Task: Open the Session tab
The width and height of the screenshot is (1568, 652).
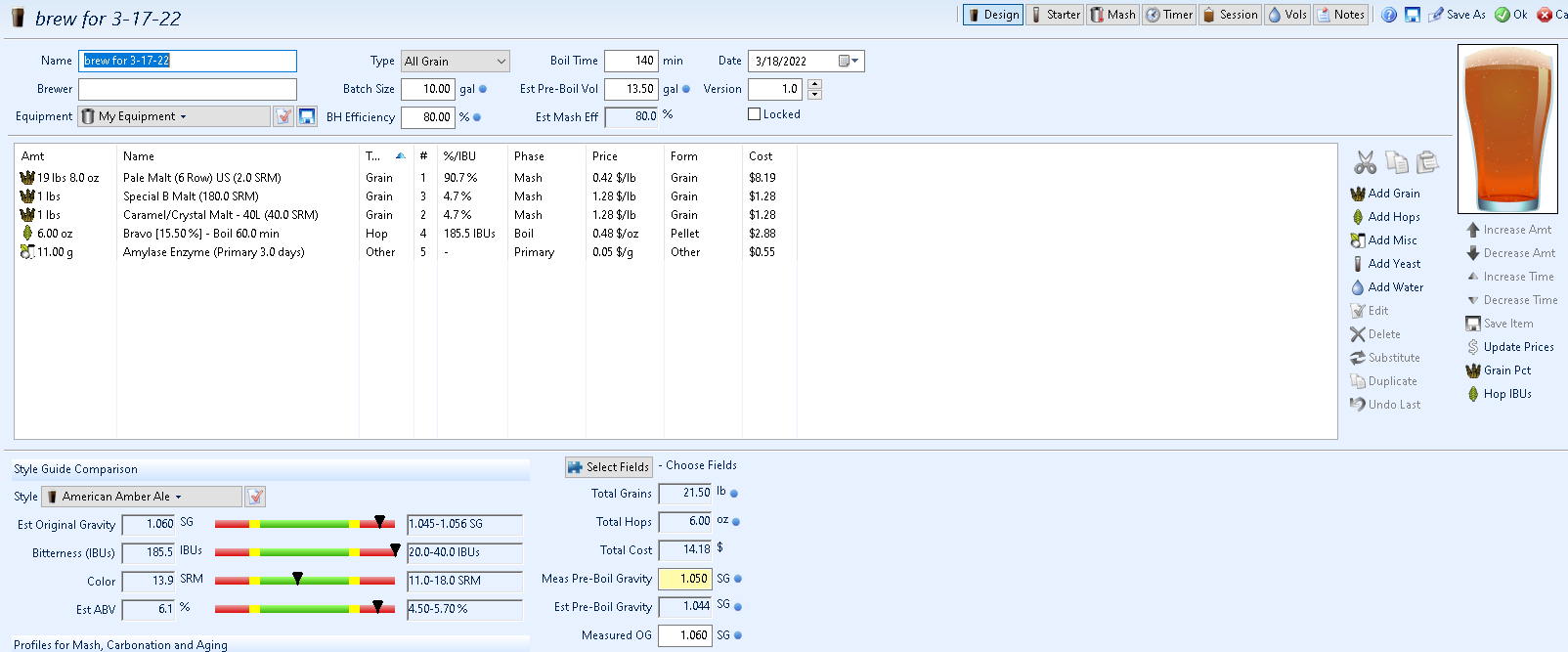Action: click(x=1230, y=15)
